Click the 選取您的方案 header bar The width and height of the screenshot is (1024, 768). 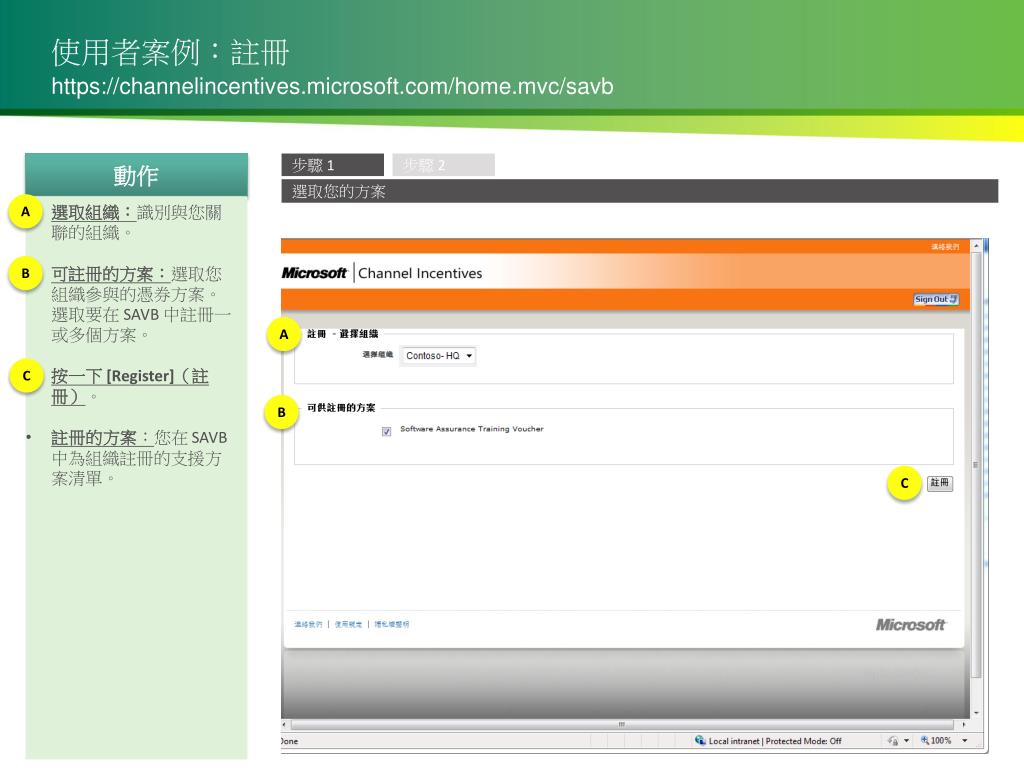(x=639, y=191)
